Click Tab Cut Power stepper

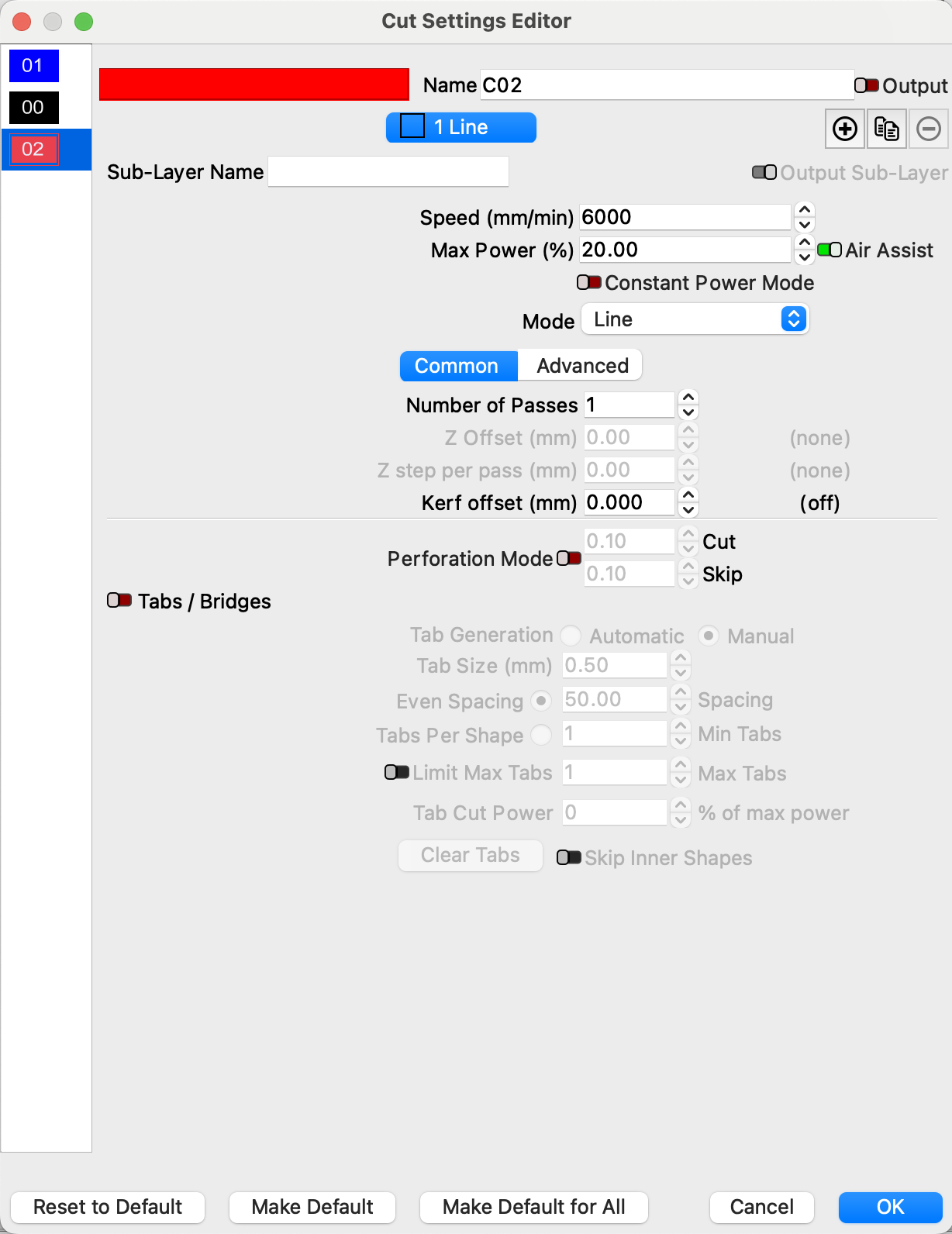coord(681,812)
